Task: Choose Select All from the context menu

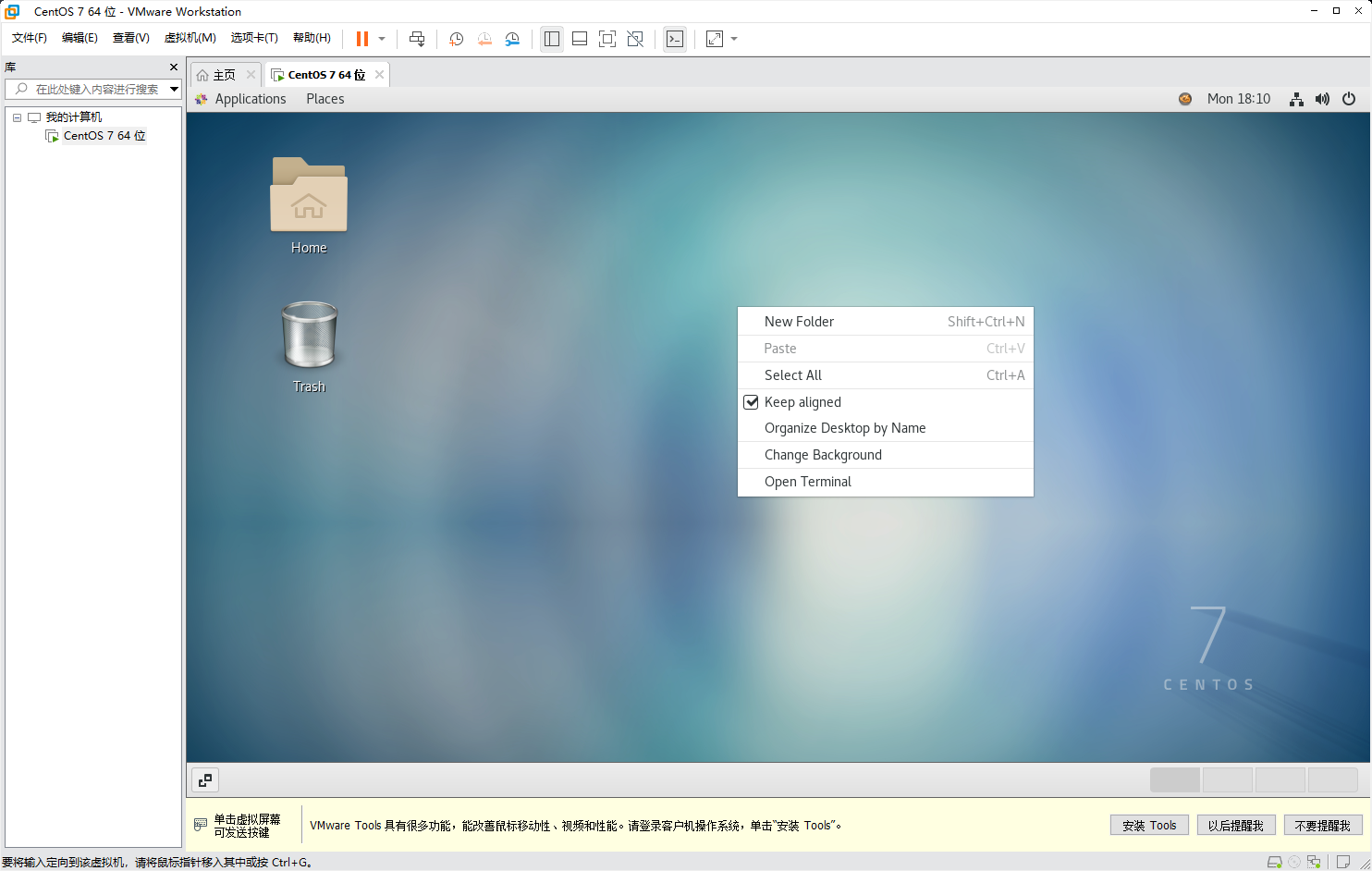Action: [x=886, y=375]
